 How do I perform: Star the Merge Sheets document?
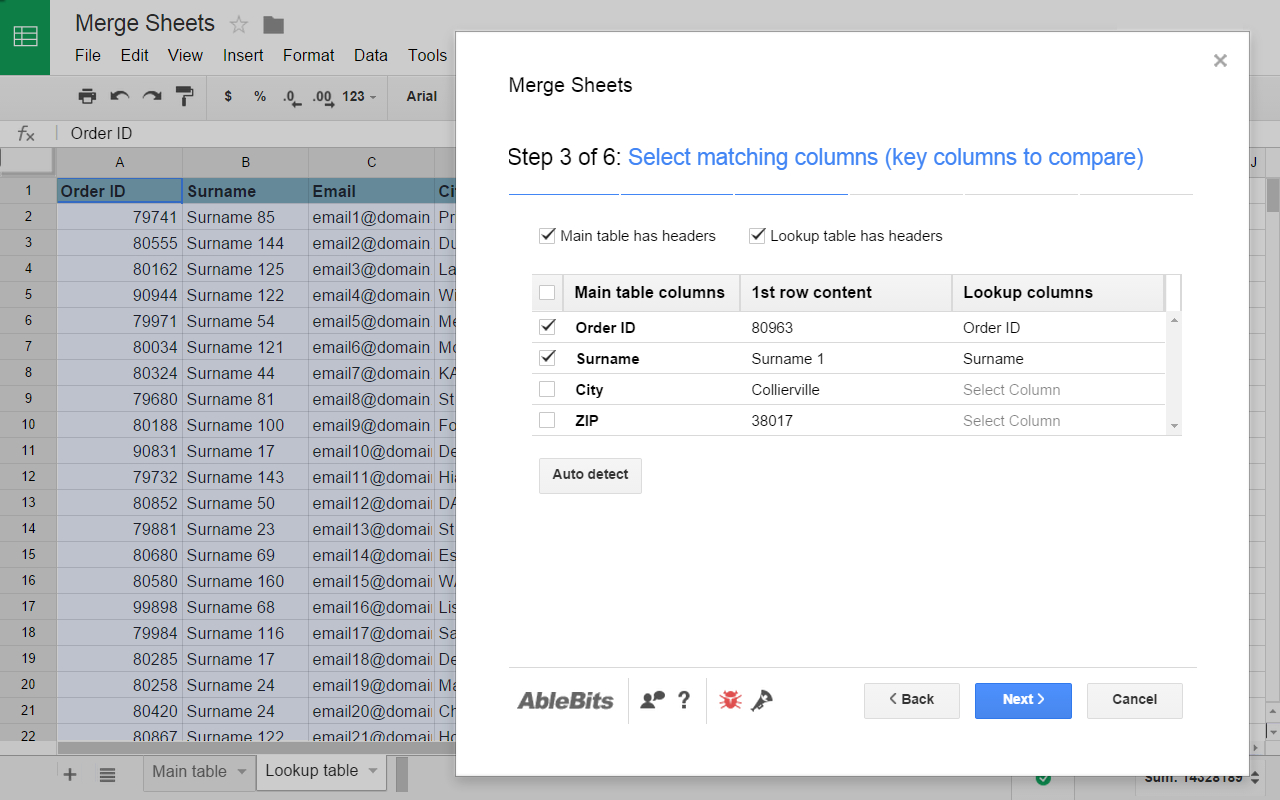[239, 24]
